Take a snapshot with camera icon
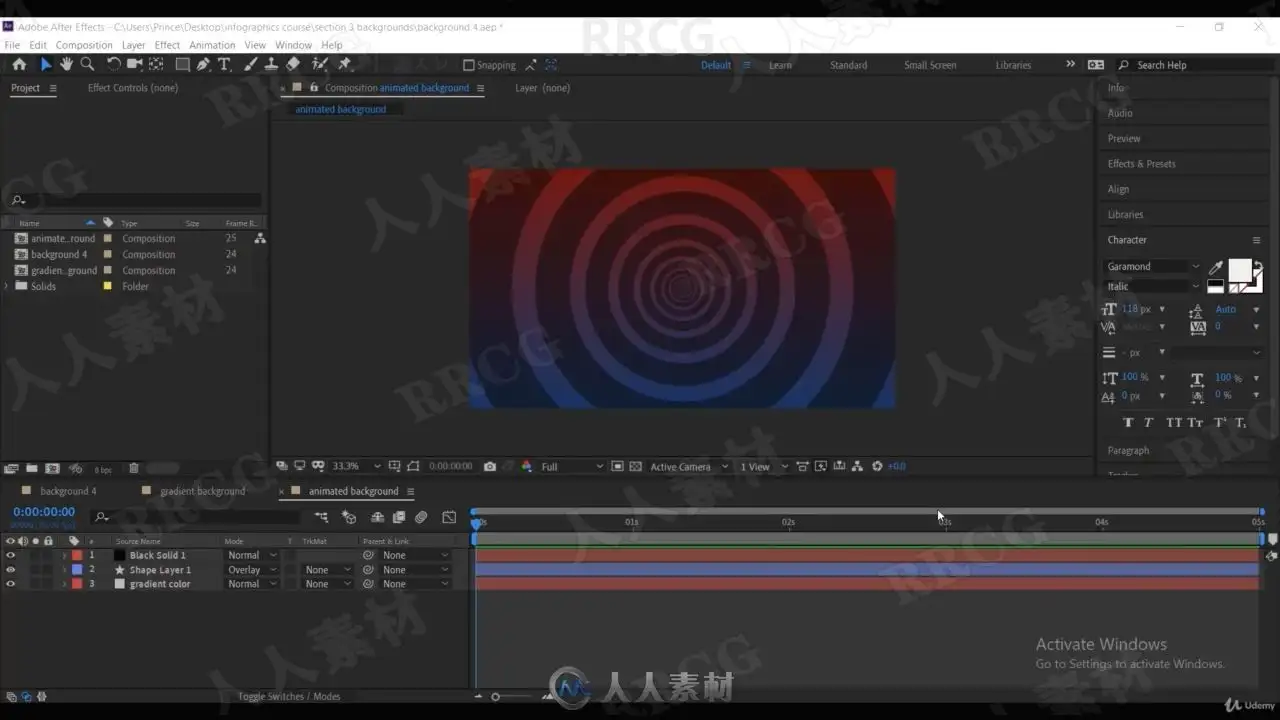This screenshot has height=720, width=1280. coord(490,466)
